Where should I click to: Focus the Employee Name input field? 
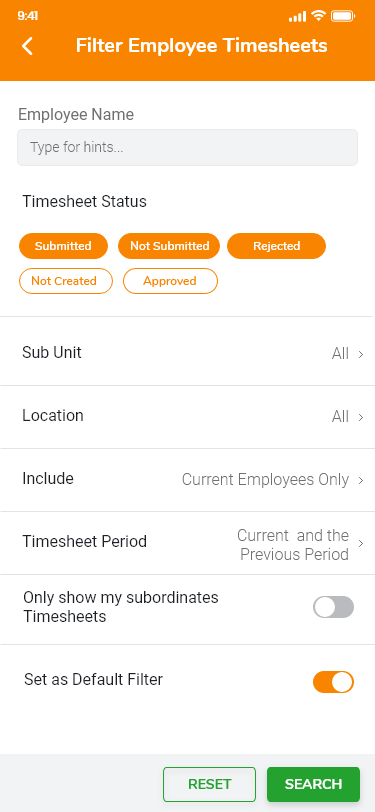pos(188,148)
